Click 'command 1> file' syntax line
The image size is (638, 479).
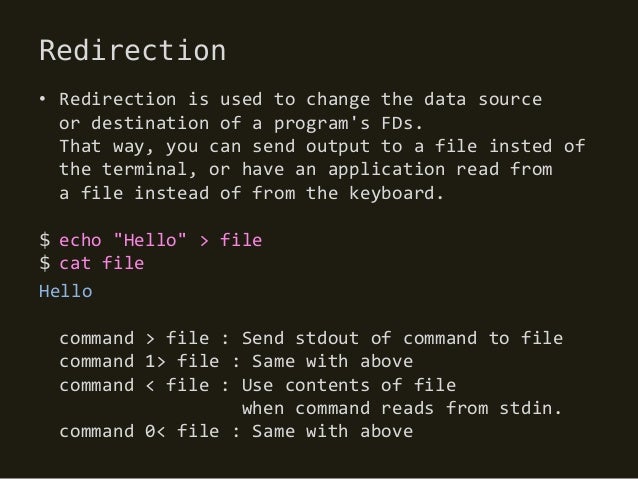pyautogui.click(x=139, y=361)
